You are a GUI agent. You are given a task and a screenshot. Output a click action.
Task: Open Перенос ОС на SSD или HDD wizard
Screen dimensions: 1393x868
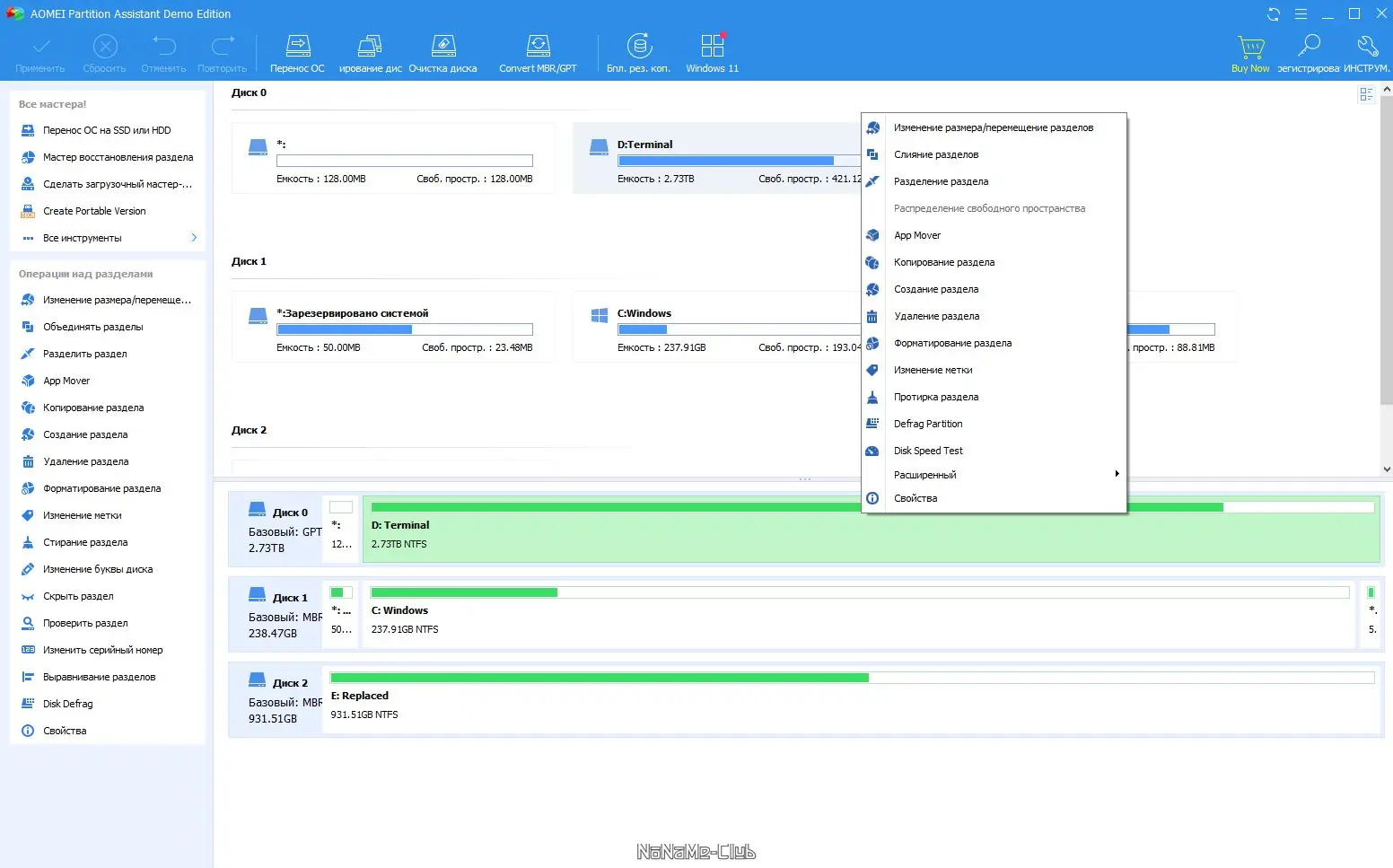tap(107, 130)
